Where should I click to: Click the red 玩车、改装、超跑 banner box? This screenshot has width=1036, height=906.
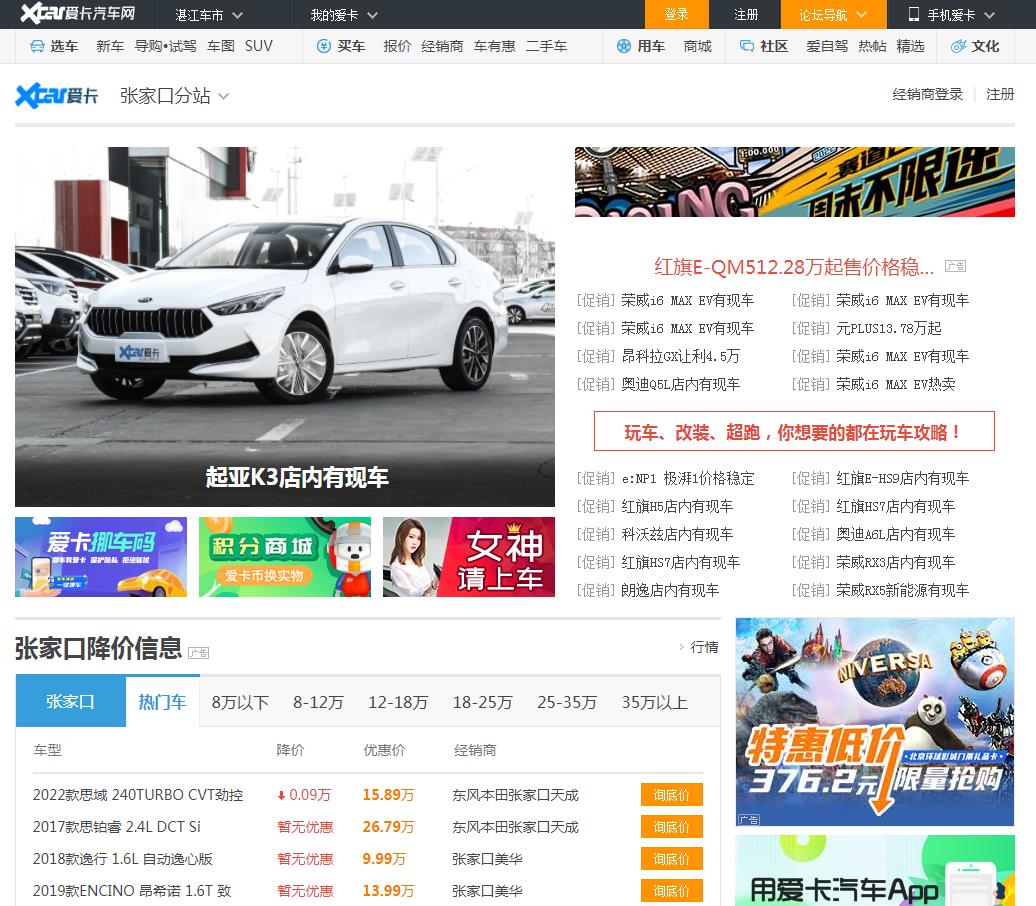coord(794,432)
